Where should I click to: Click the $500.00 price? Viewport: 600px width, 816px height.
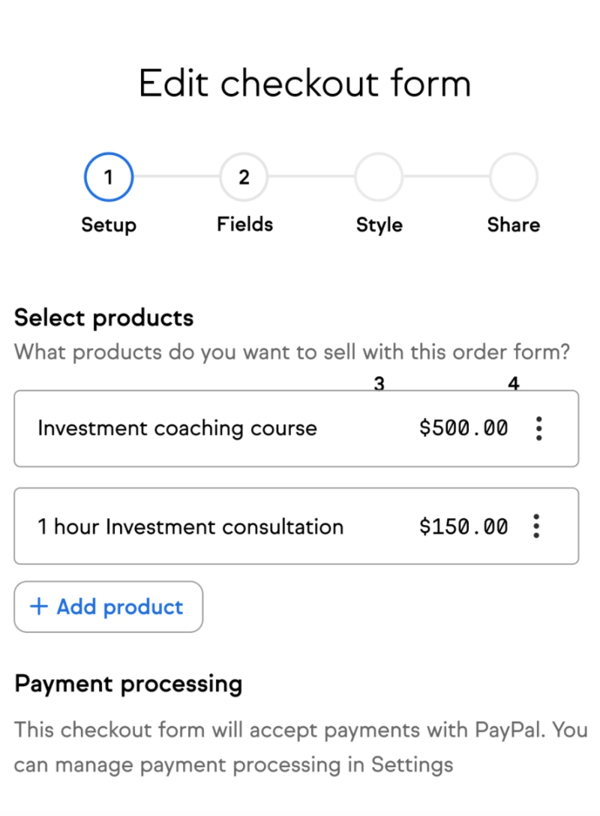[463, 429]
